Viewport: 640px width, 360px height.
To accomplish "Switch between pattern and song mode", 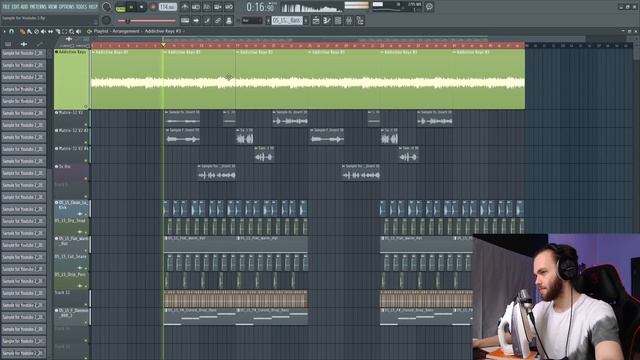I will tap(120, 7).
